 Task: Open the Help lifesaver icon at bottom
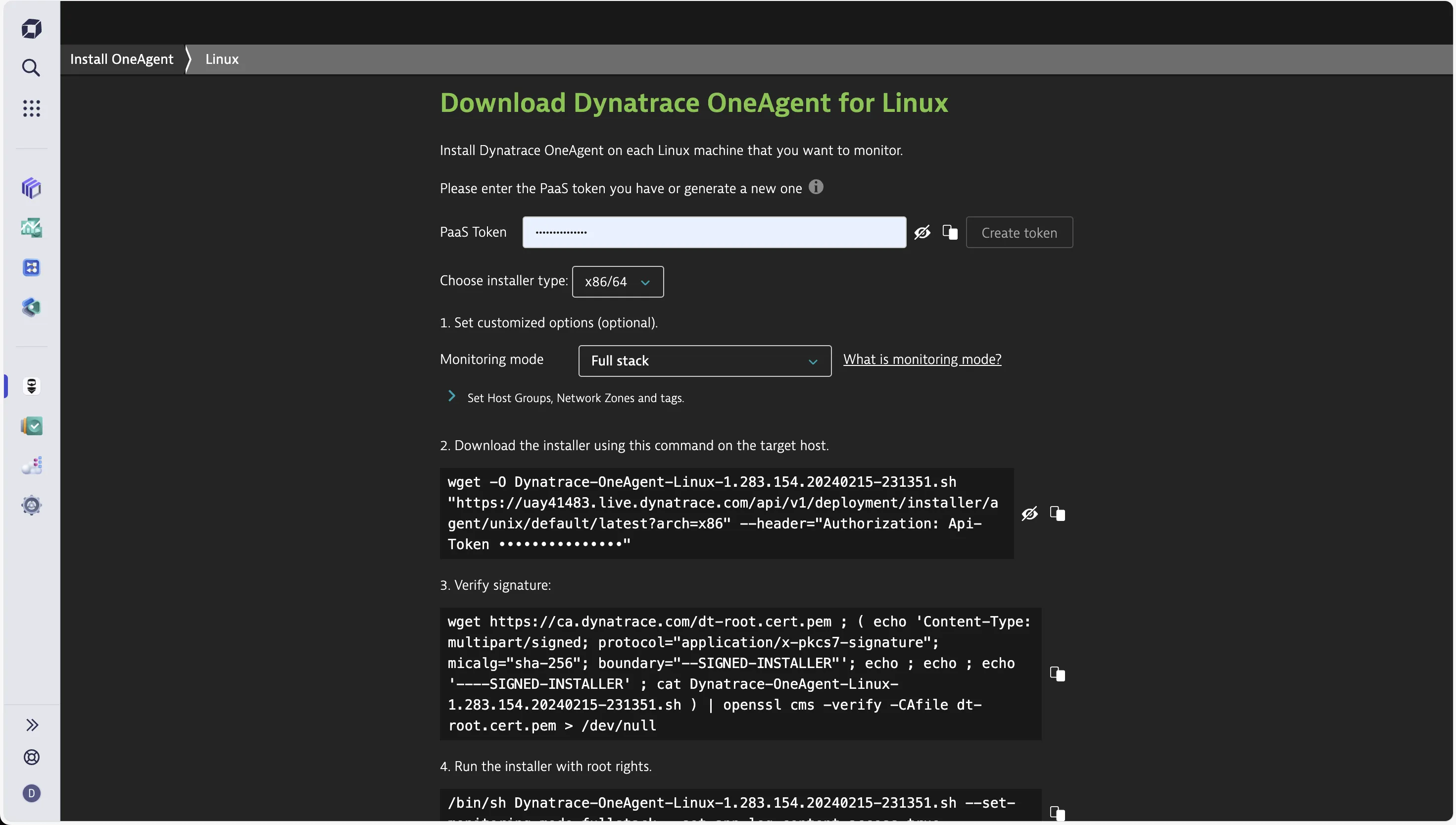[x=31, y=757]
